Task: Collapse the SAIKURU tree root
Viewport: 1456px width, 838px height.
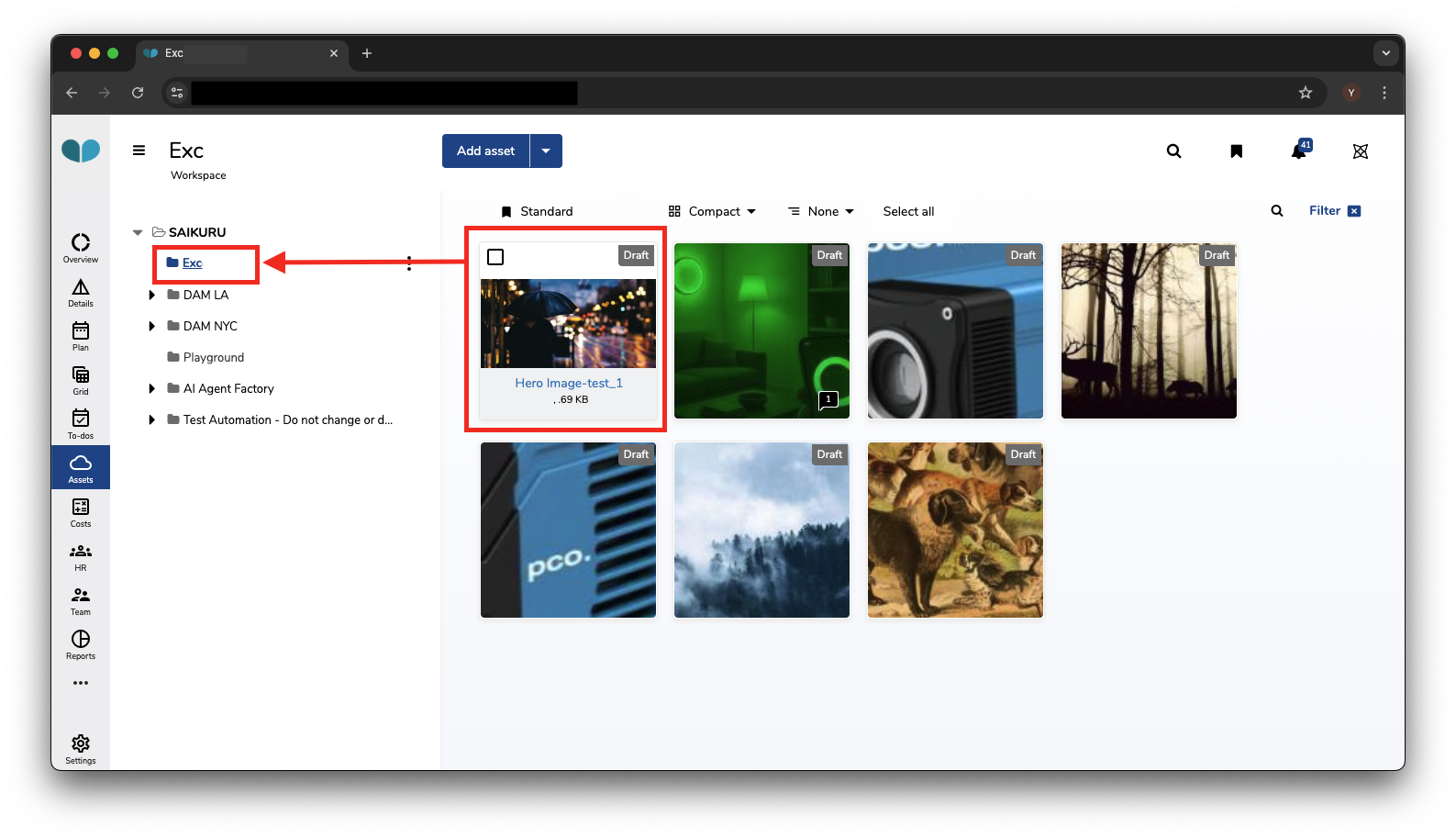Action: point(138,233)
